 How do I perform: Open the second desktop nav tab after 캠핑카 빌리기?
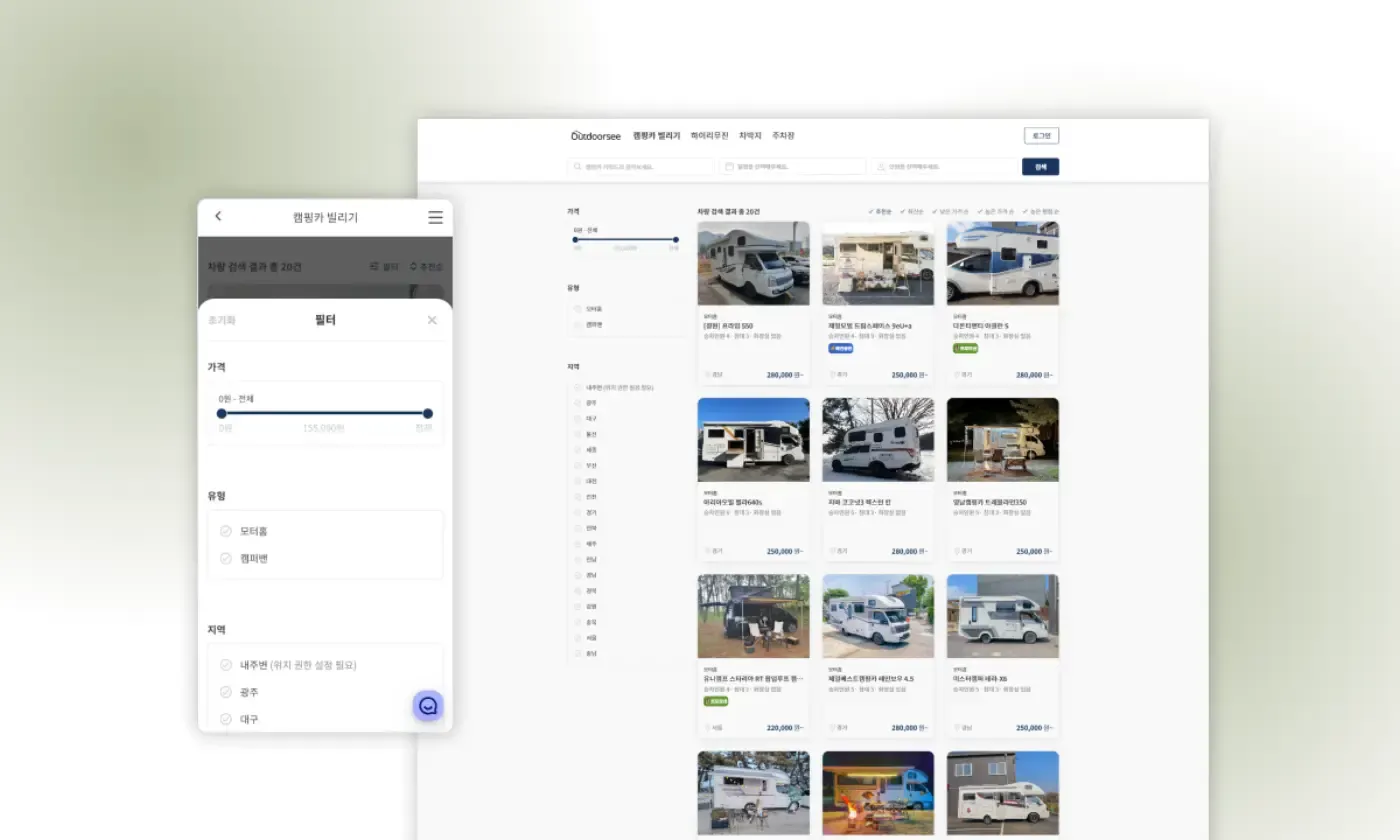pyautogui.click(x=709, y=136)
